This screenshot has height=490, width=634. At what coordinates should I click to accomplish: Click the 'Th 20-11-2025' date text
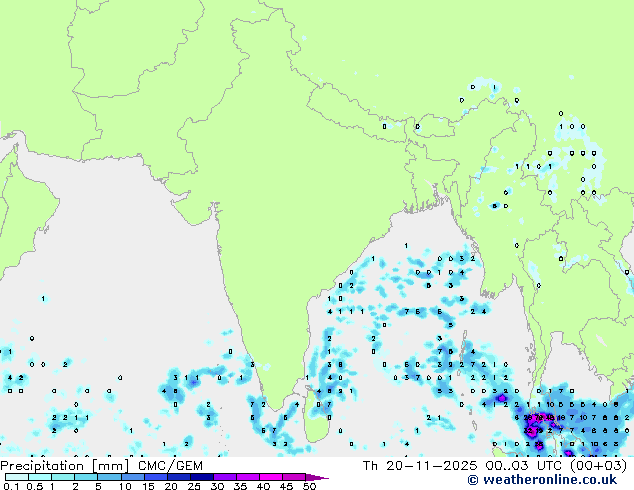[x=420, y=466]
